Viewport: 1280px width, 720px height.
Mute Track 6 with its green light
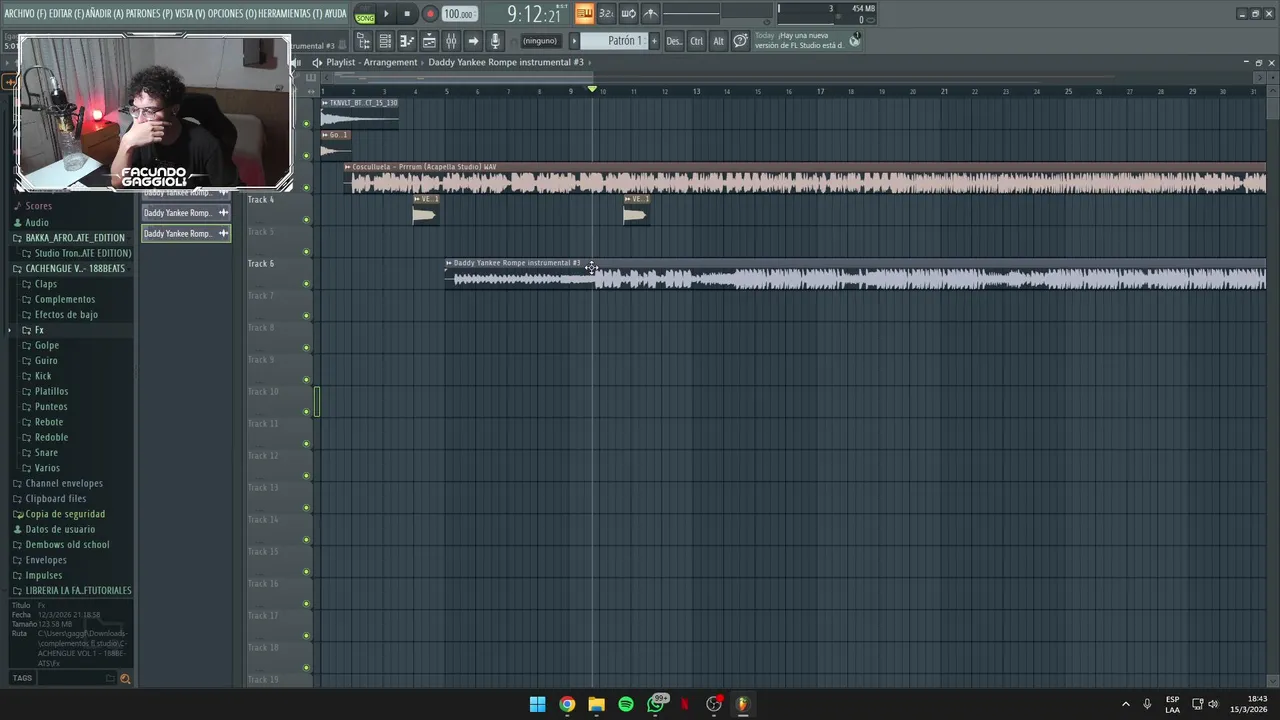[307, 284]
